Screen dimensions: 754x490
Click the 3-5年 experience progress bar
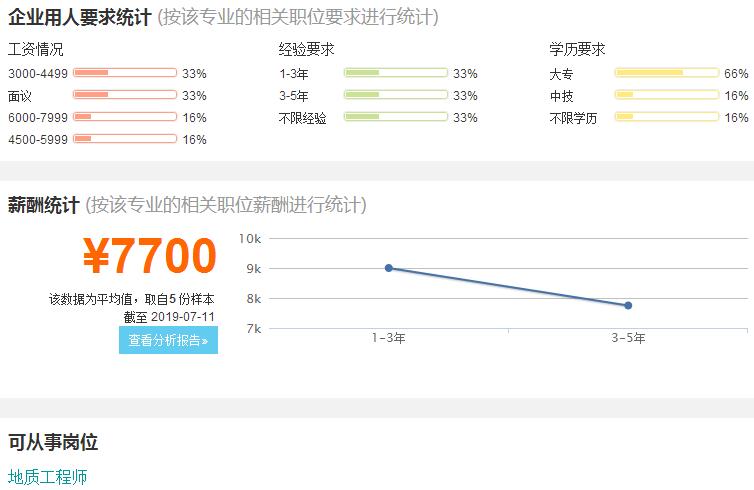[x=396, y=95]
